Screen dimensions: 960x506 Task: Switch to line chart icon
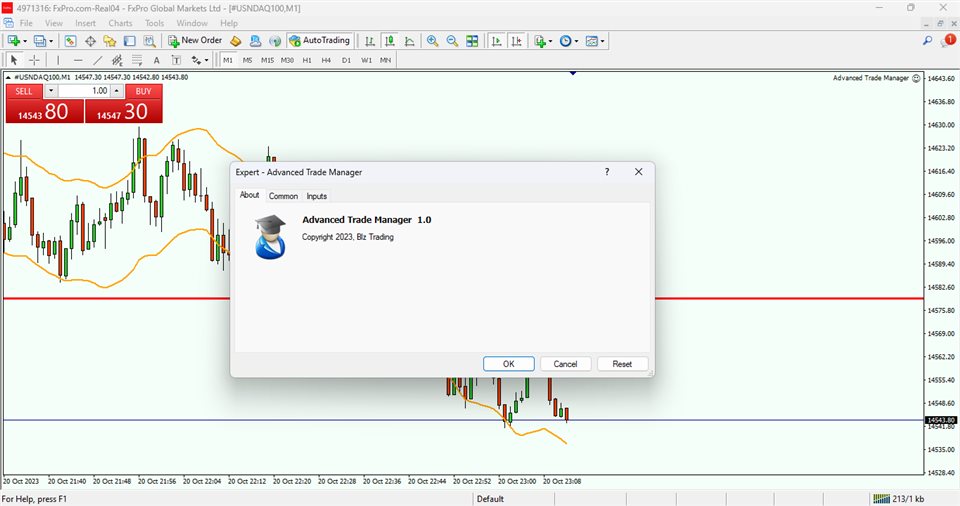point(410,41)
